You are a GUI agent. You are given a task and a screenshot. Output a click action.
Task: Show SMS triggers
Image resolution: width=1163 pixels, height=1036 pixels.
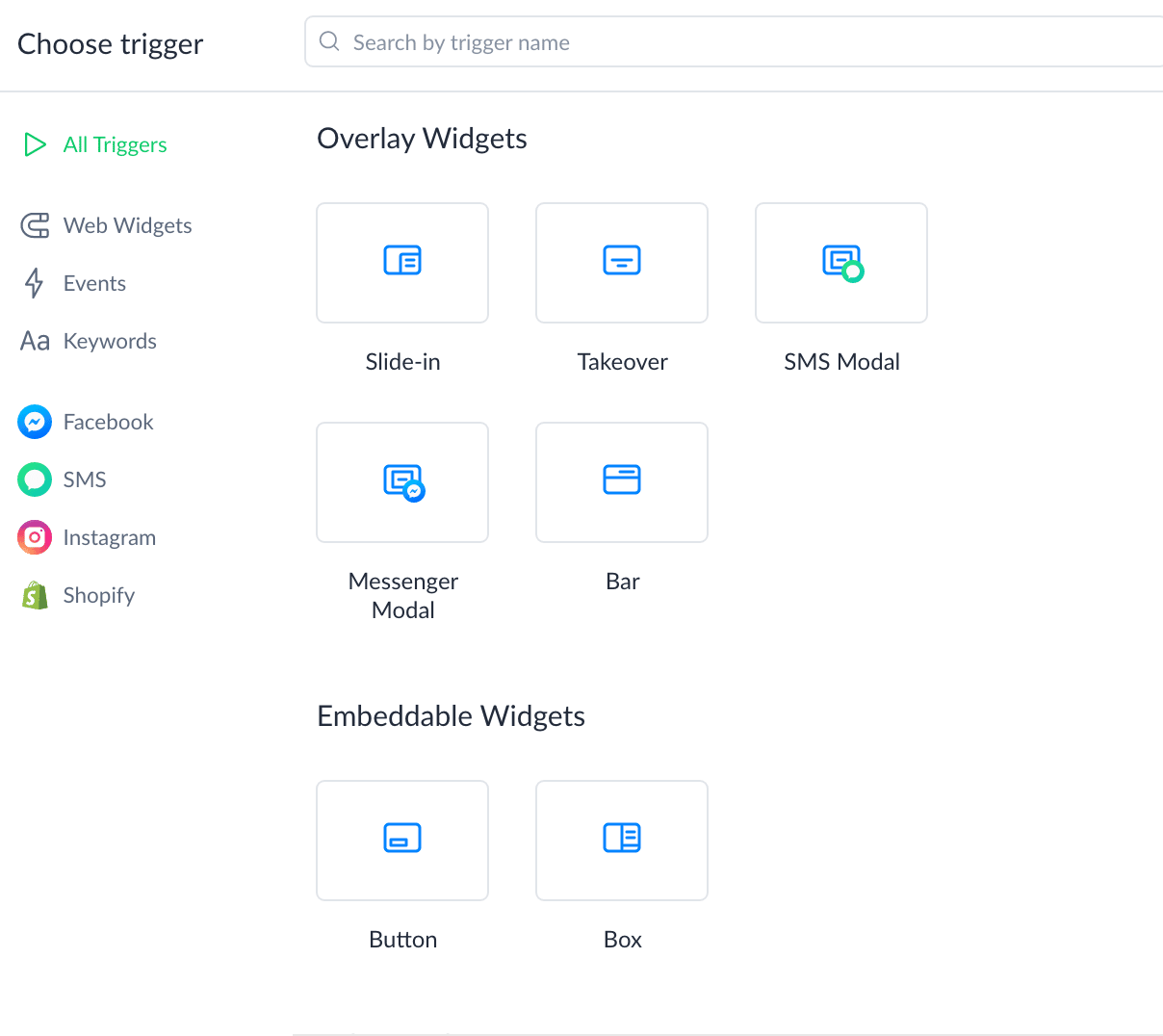coord(85,479)
